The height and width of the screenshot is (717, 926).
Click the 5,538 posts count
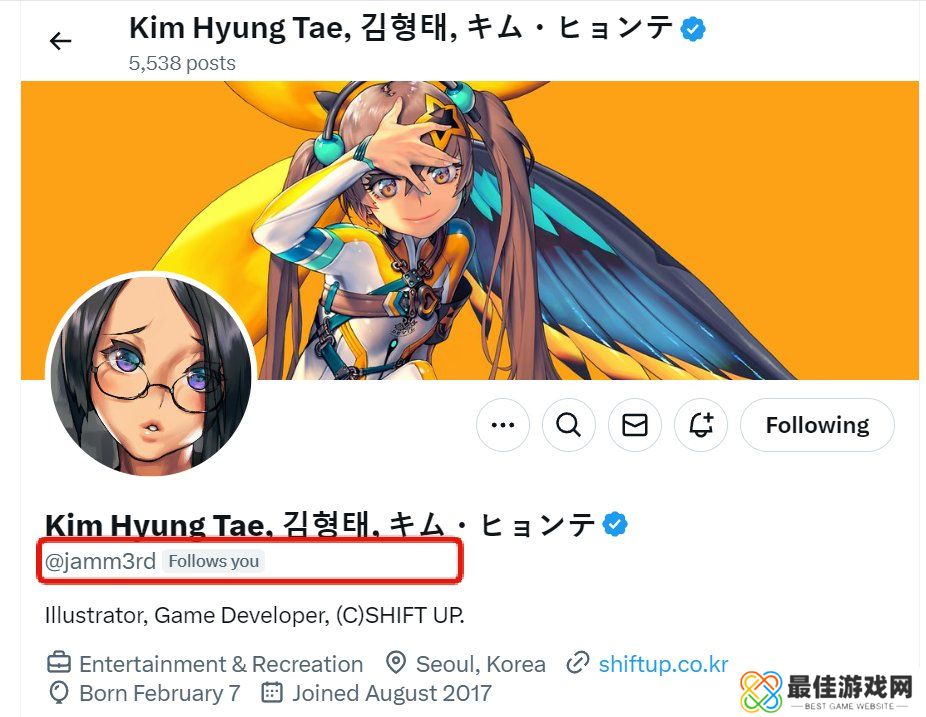point(182,63)
